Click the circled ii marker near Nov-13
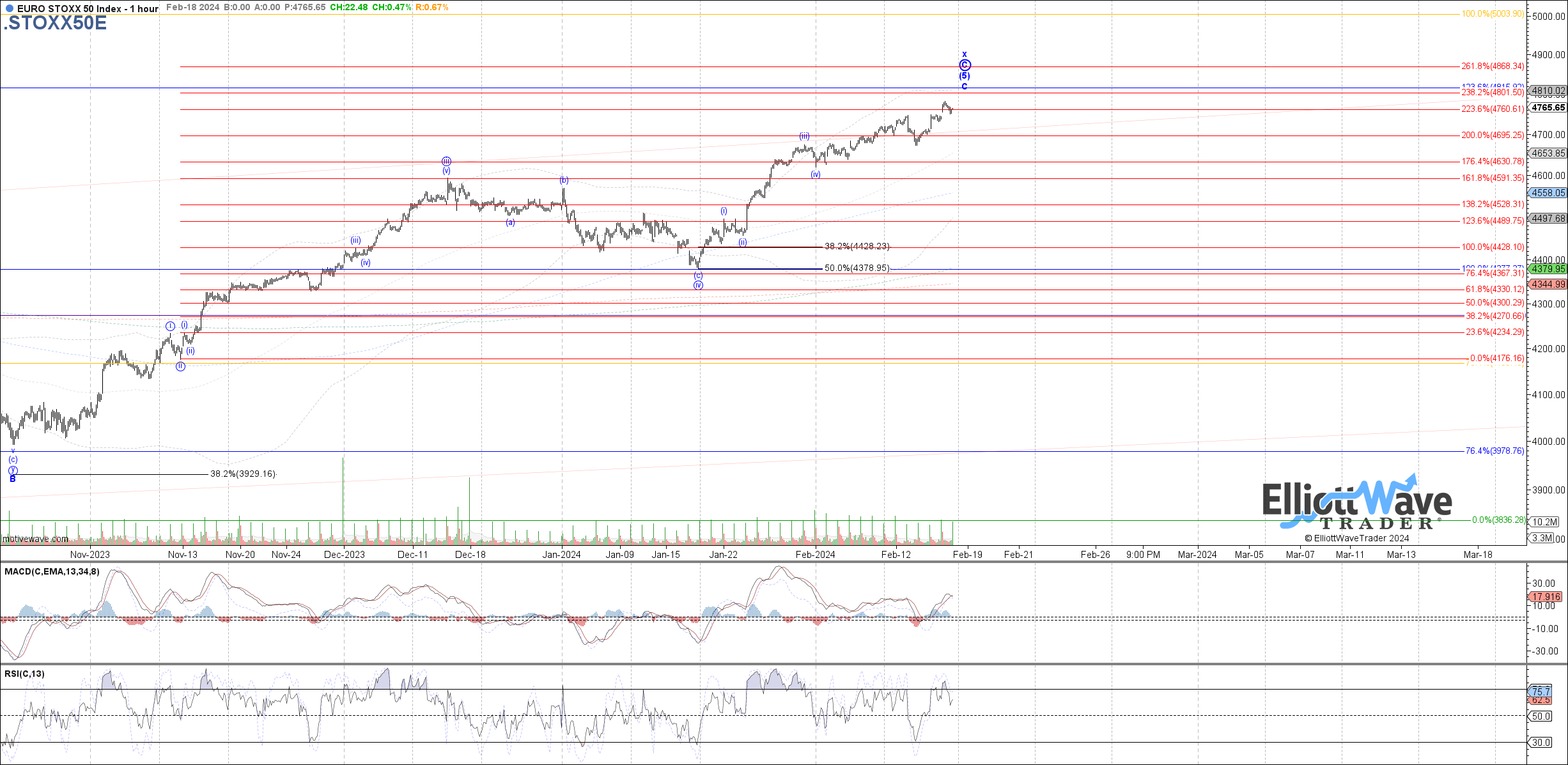 pos(181,366)
